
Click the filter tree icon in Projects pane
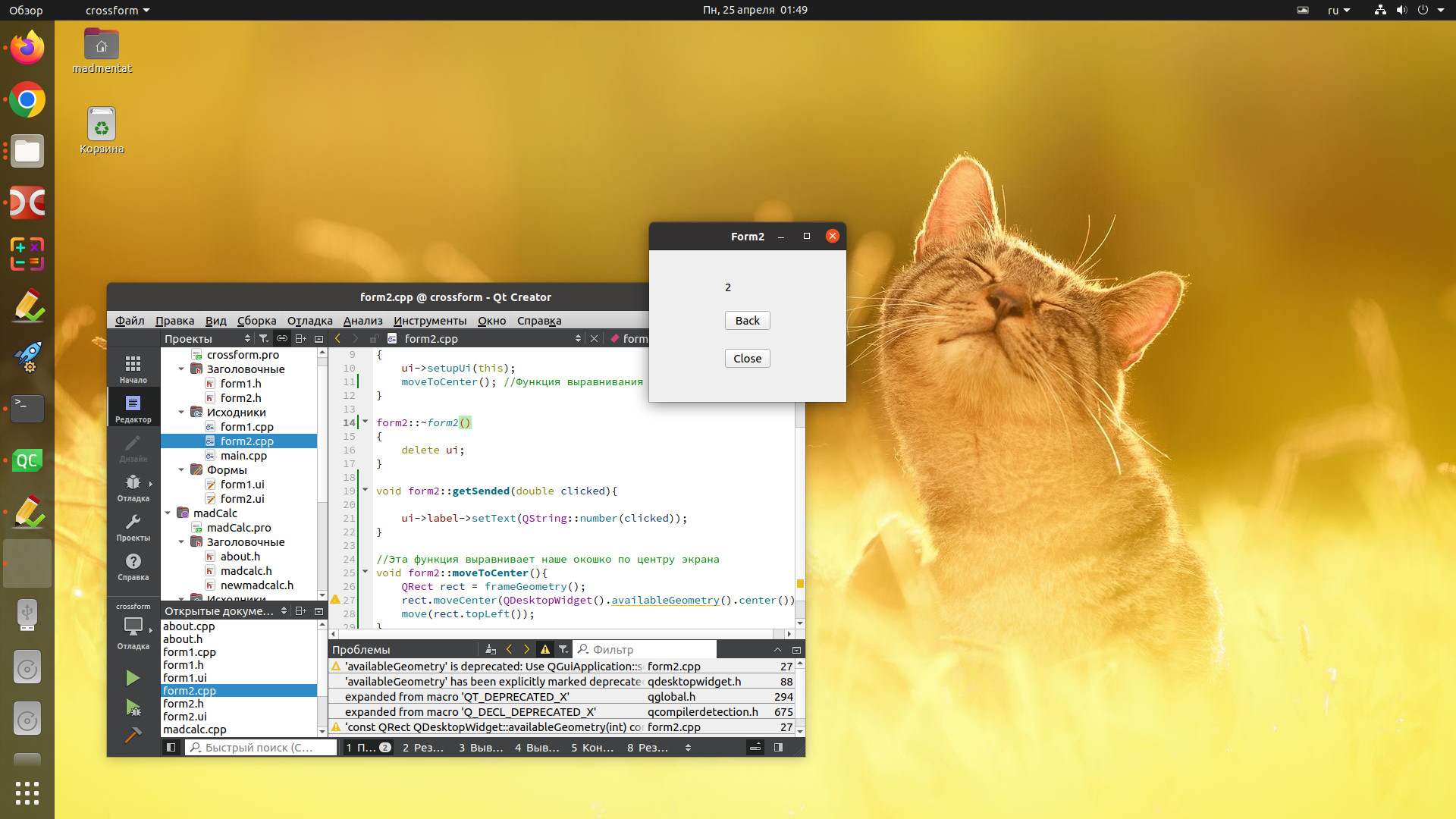(263, 339)
